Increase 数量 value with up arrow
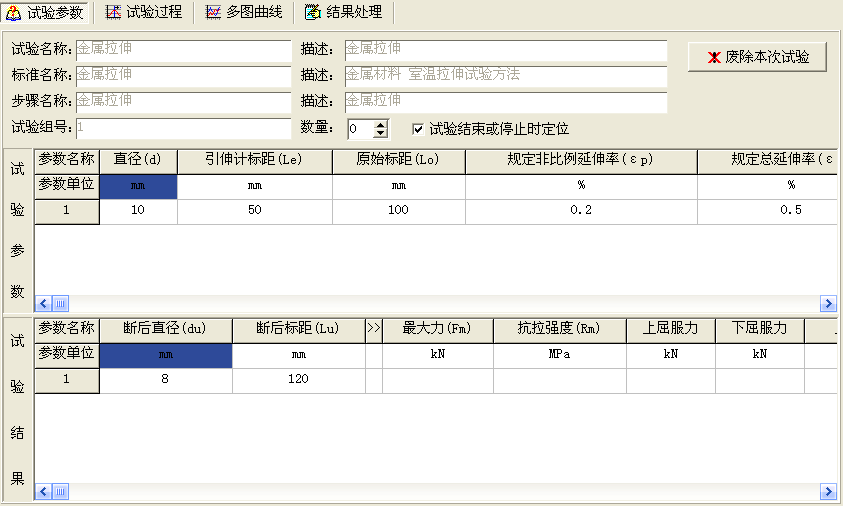Screen dimensions: 843x506 point(380,124)
